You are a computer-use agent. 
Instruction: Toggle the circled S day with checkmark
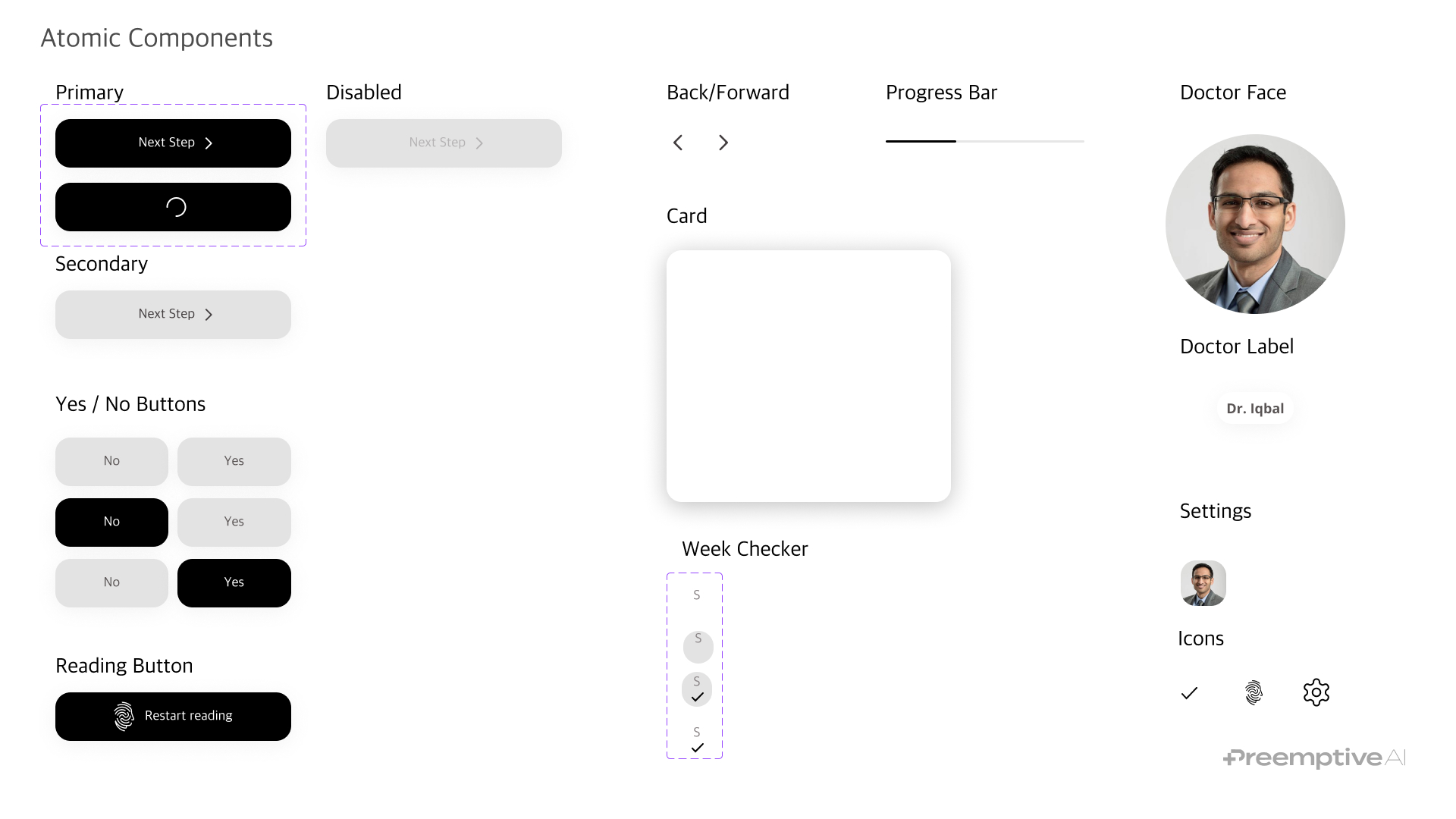(697, 689)
